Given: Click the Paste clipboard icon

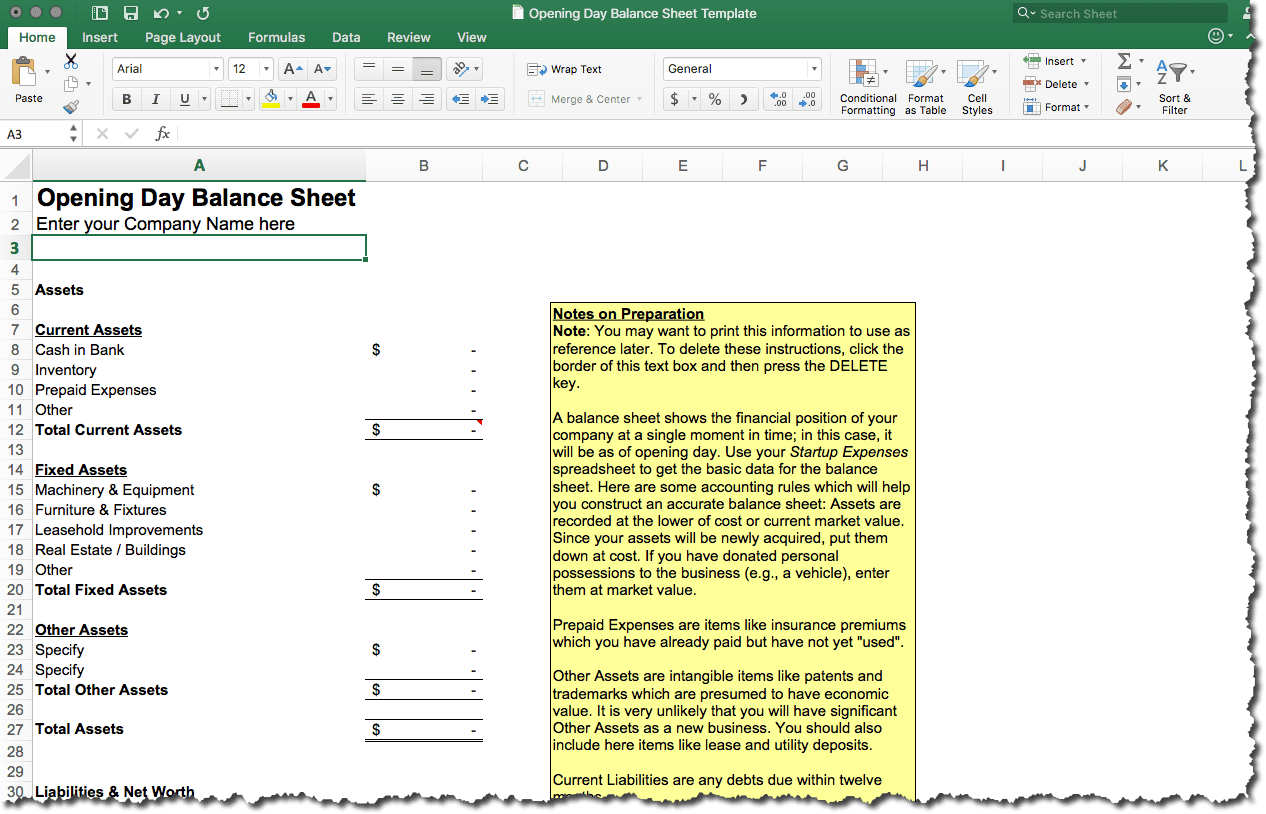Looking at the screenshot, I should (x=24, y=72).
